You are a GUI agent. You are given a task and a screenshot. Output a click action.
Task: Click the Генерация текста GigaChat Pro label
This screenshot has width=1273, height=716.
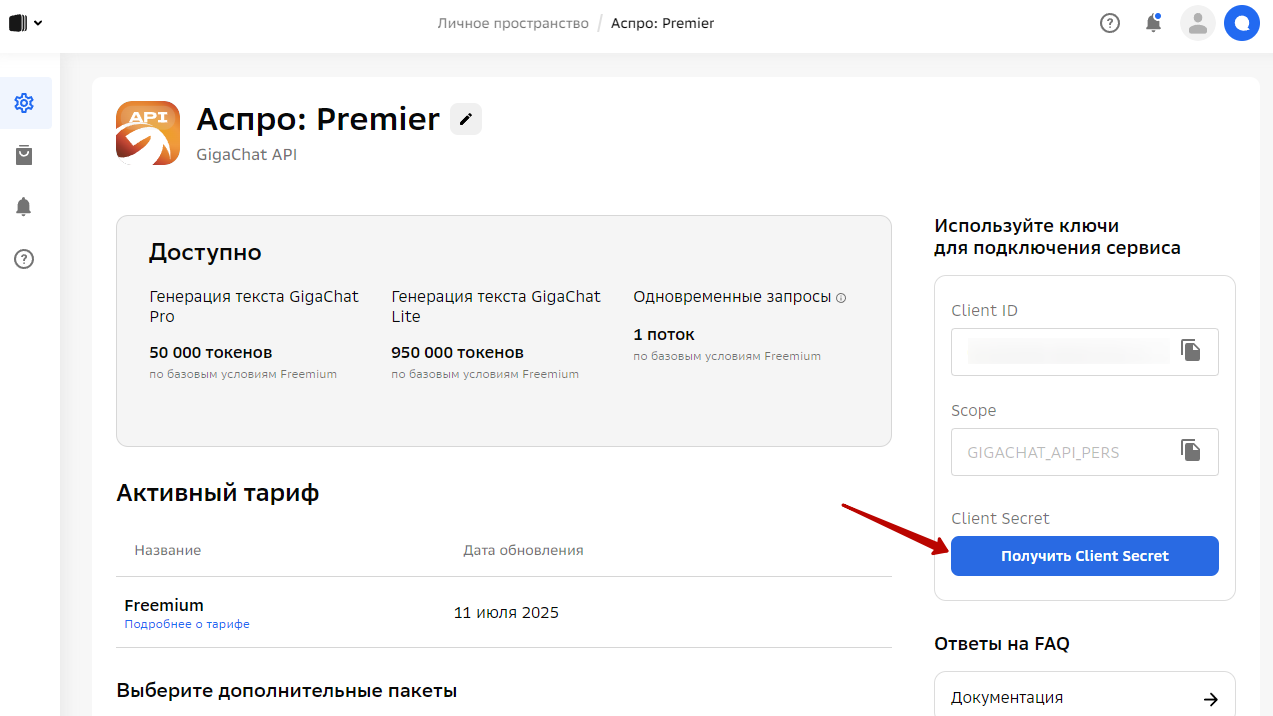254,307
